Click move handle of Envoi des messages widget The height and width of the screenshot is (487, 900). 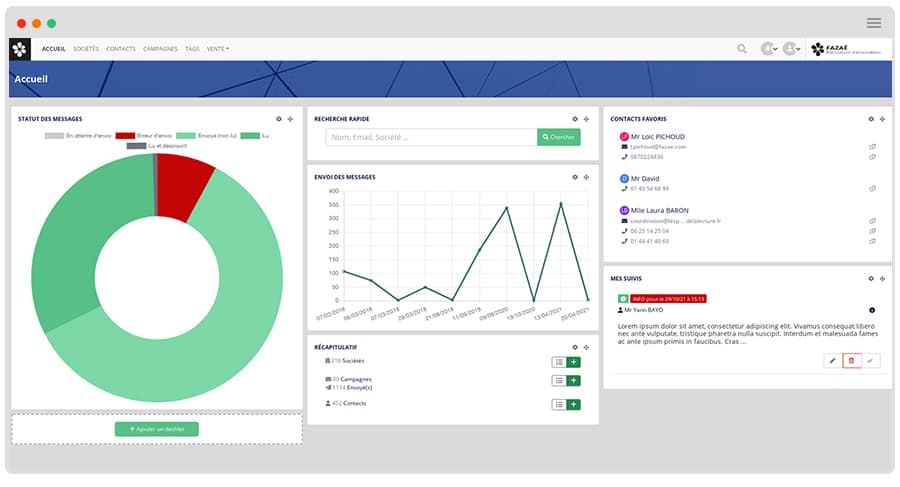(586, 177)
